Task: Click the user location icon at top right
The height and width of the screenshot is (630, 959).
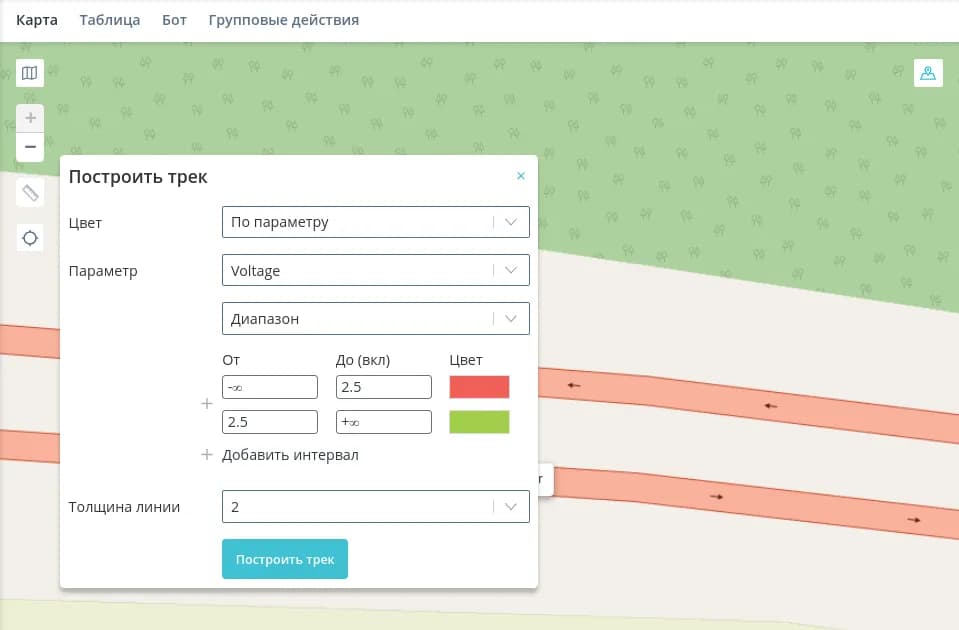Action: (928, 73)
